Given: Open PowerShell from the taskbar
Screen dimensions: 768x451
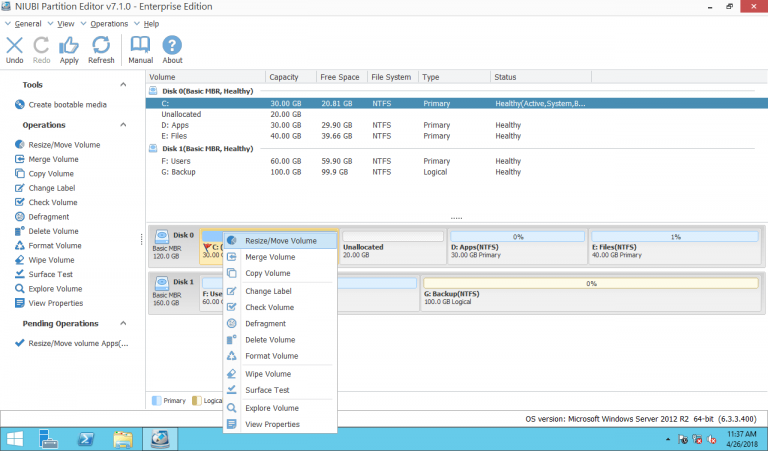Looking at the screenshot, I should tap(86, 438).
